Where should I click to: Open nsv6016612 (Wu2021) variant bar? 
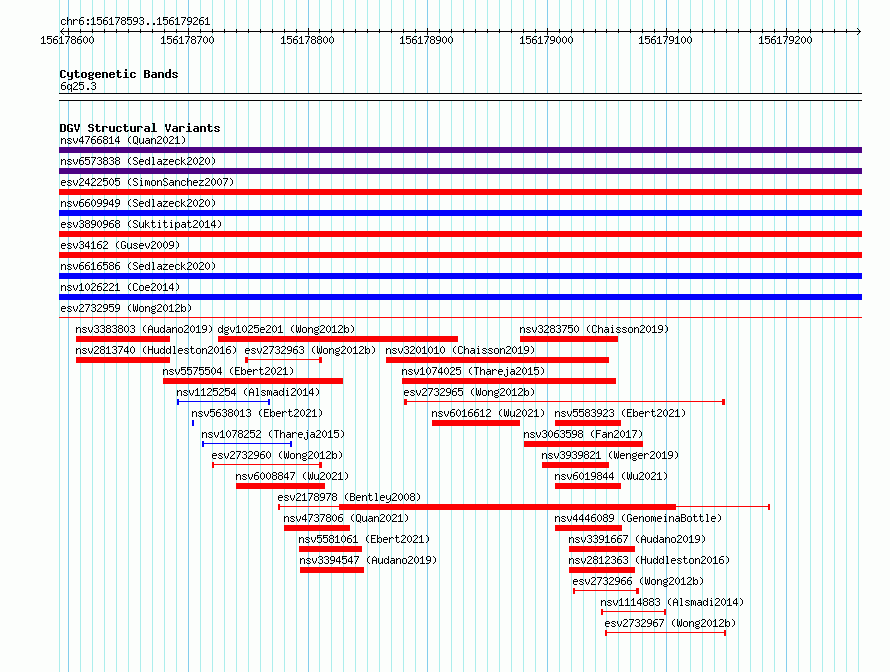tap(476, 423)
